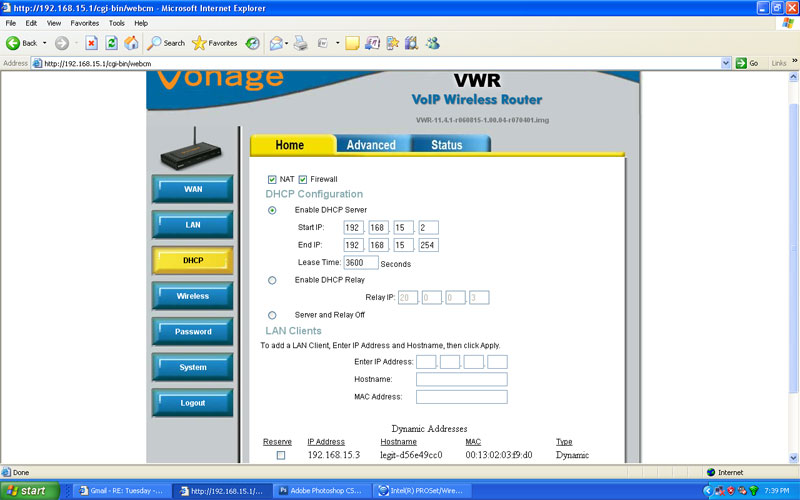Click the Go button beside address bar

click(747, 63)
